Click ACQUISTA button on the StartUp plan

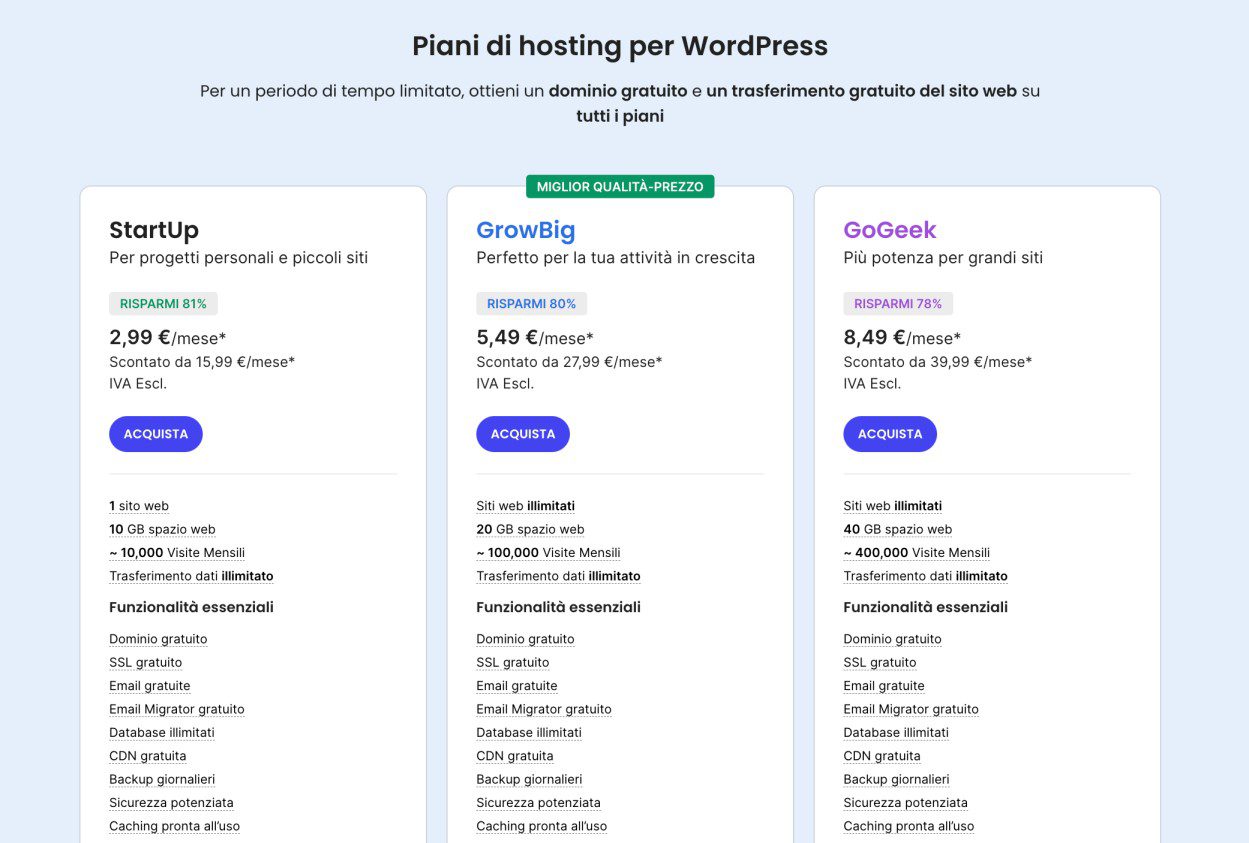click(x=155, y=433)
